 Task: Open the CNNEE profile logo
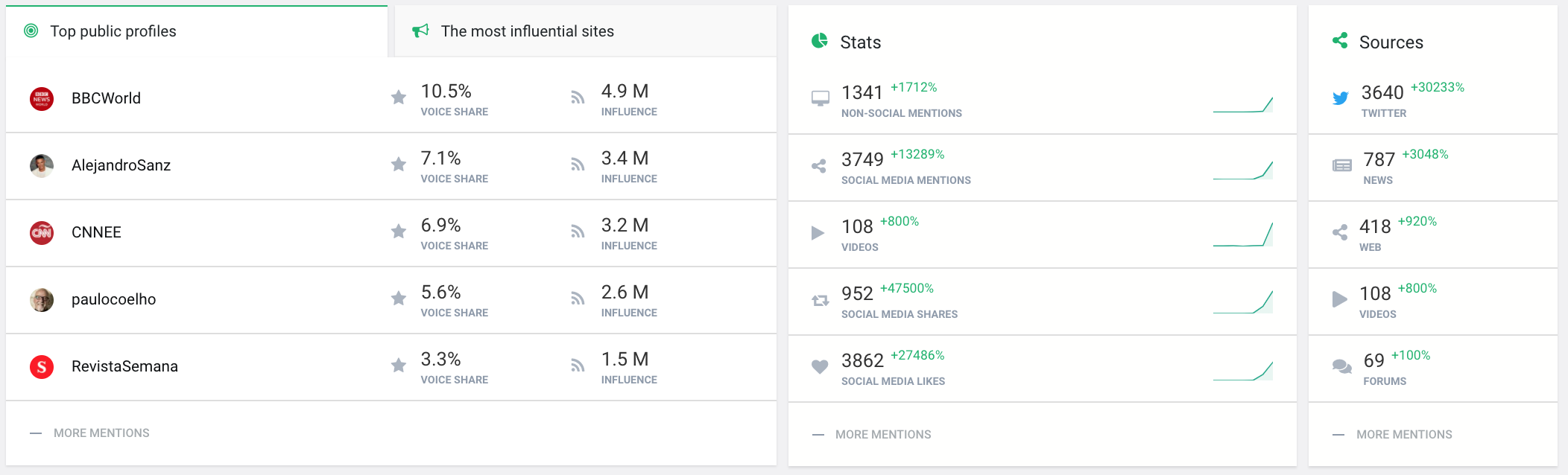pyautogui.click(x=42, y=232)
